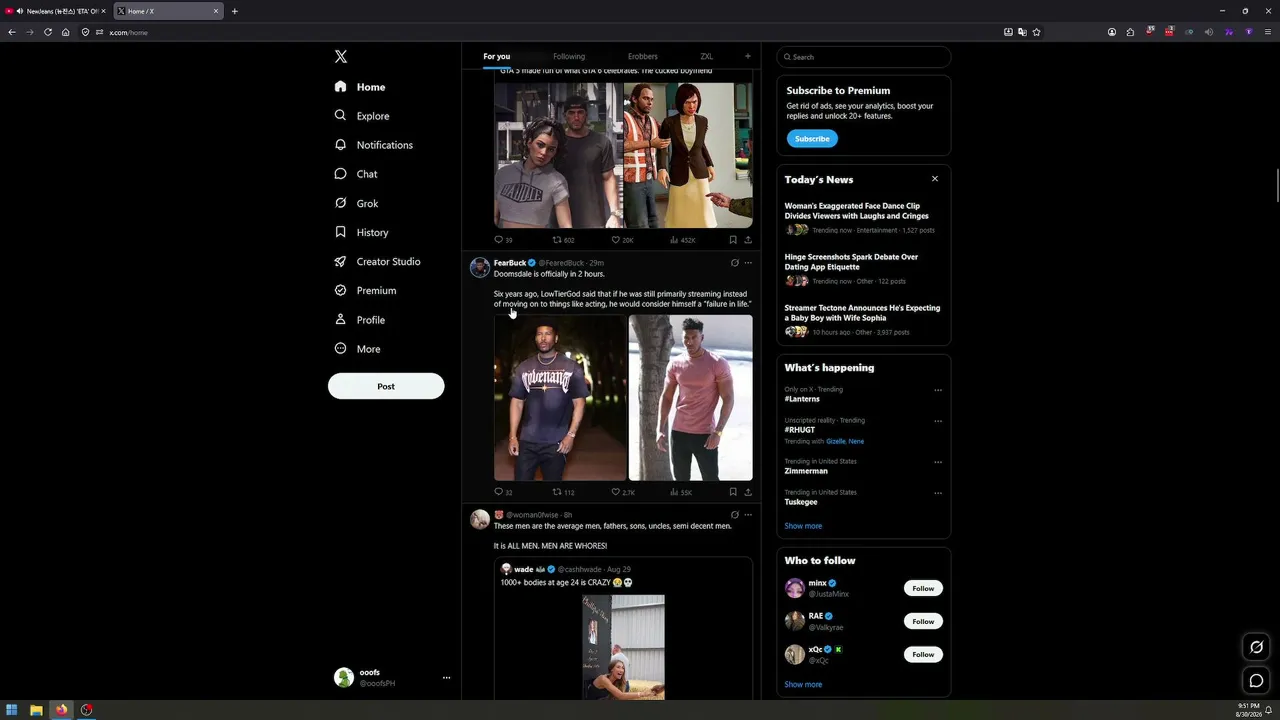Click Grok icon on the woman0fwise post
This screenshot has width=1280, height=720.
pos(734,515)
